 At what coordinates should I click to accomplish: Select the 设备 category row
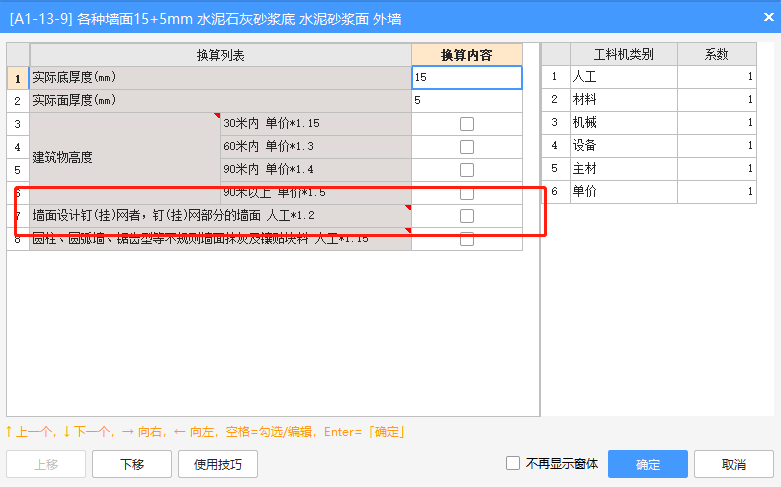coord(624,145)
